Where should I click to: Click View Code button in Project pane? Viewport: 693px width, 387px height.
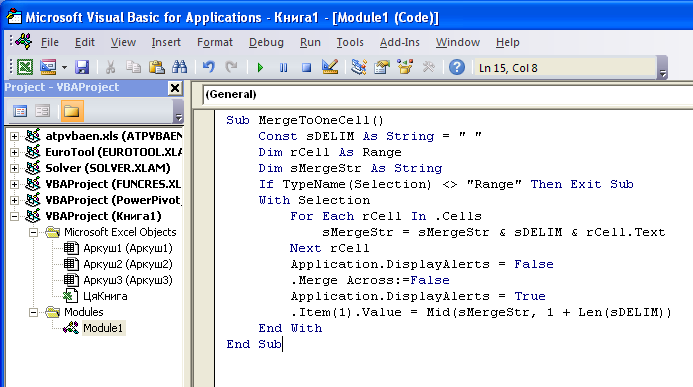20,111
